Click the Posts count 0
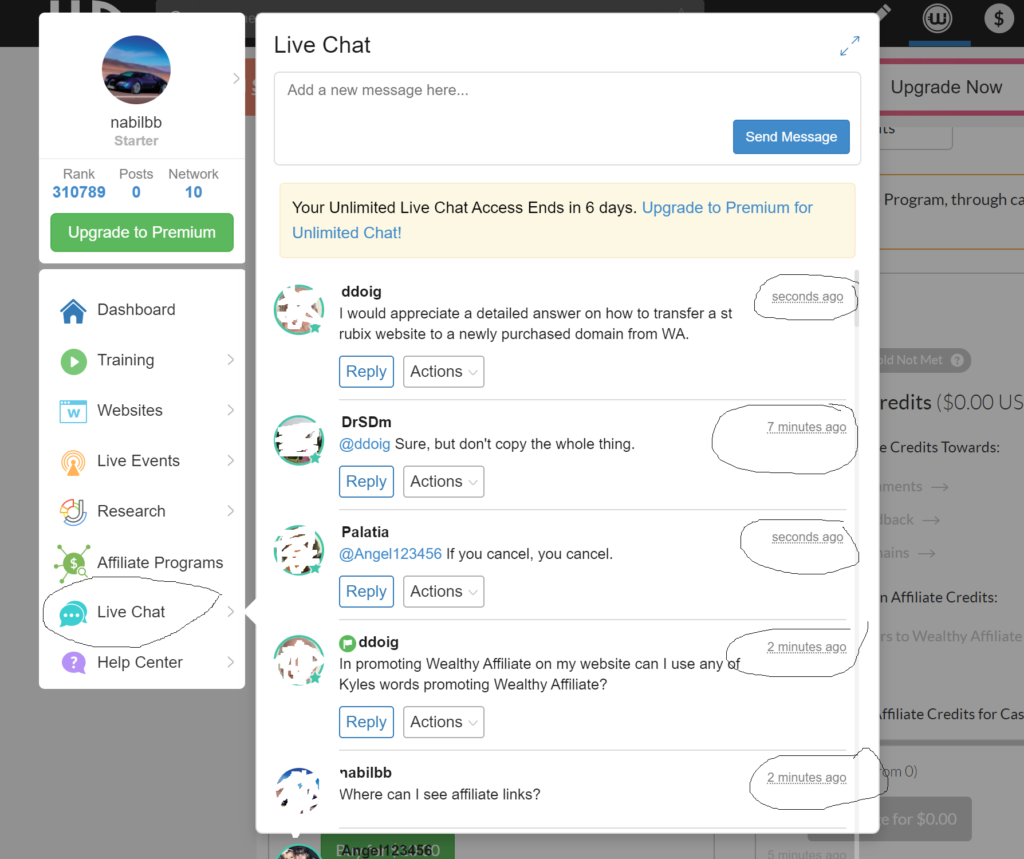Viewport: 1024px width, 859px height. click(136, 192)
